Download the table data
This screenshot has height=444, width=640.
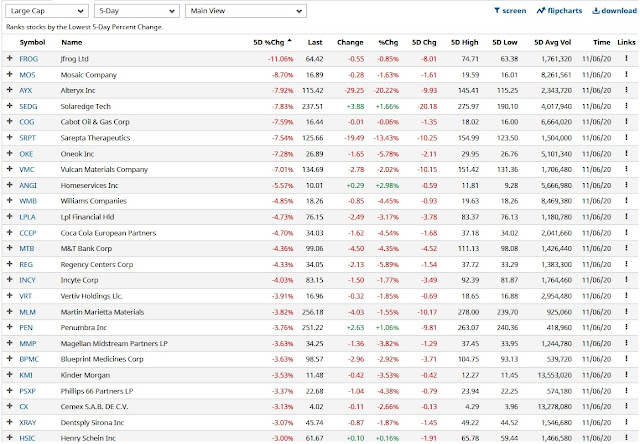(x=614, y=11)
